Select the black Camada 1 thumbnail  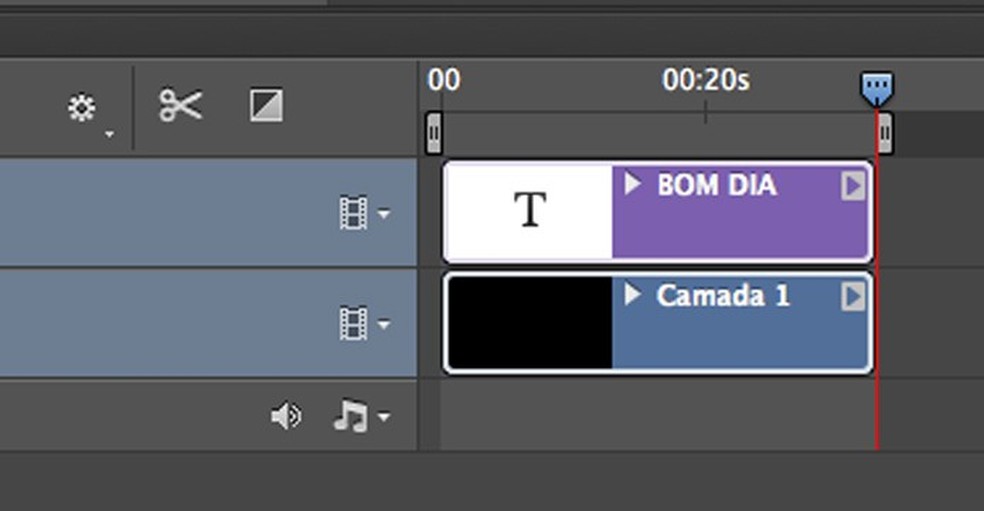pyautogui.click(x=529, y=324)
